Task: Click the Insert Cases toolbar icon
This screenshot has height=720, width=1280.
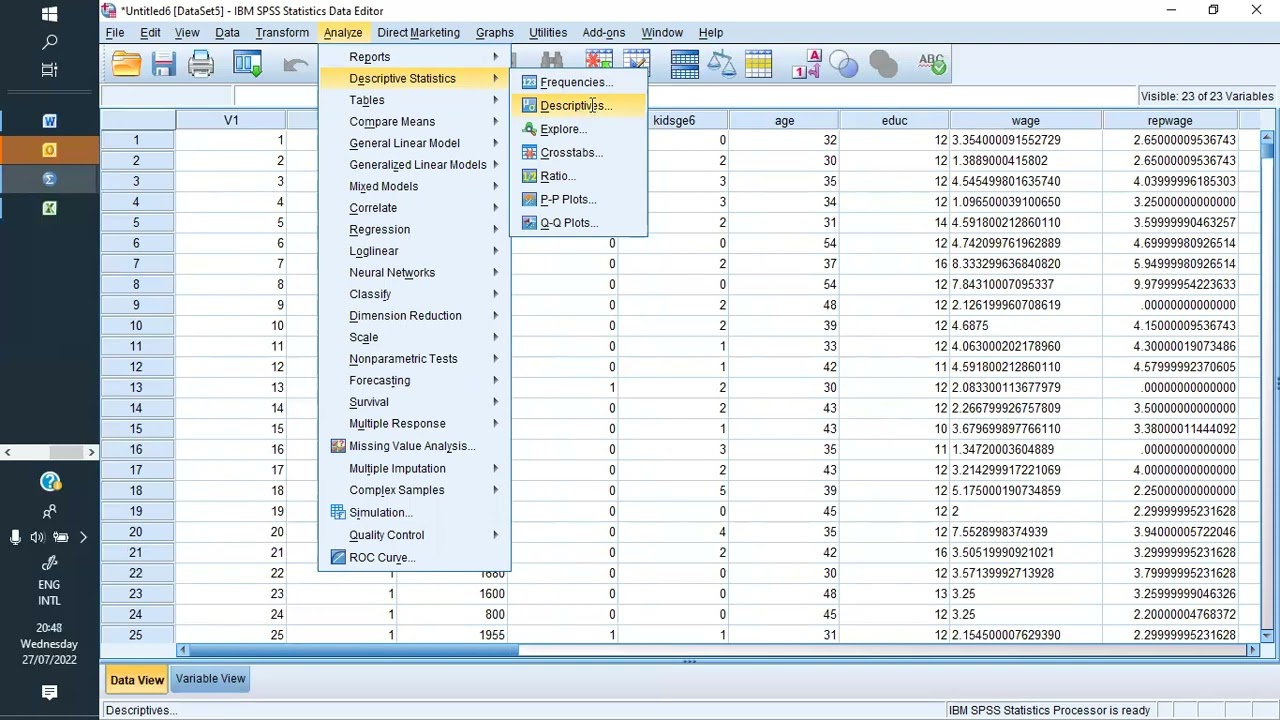Action: click(599, 60)
